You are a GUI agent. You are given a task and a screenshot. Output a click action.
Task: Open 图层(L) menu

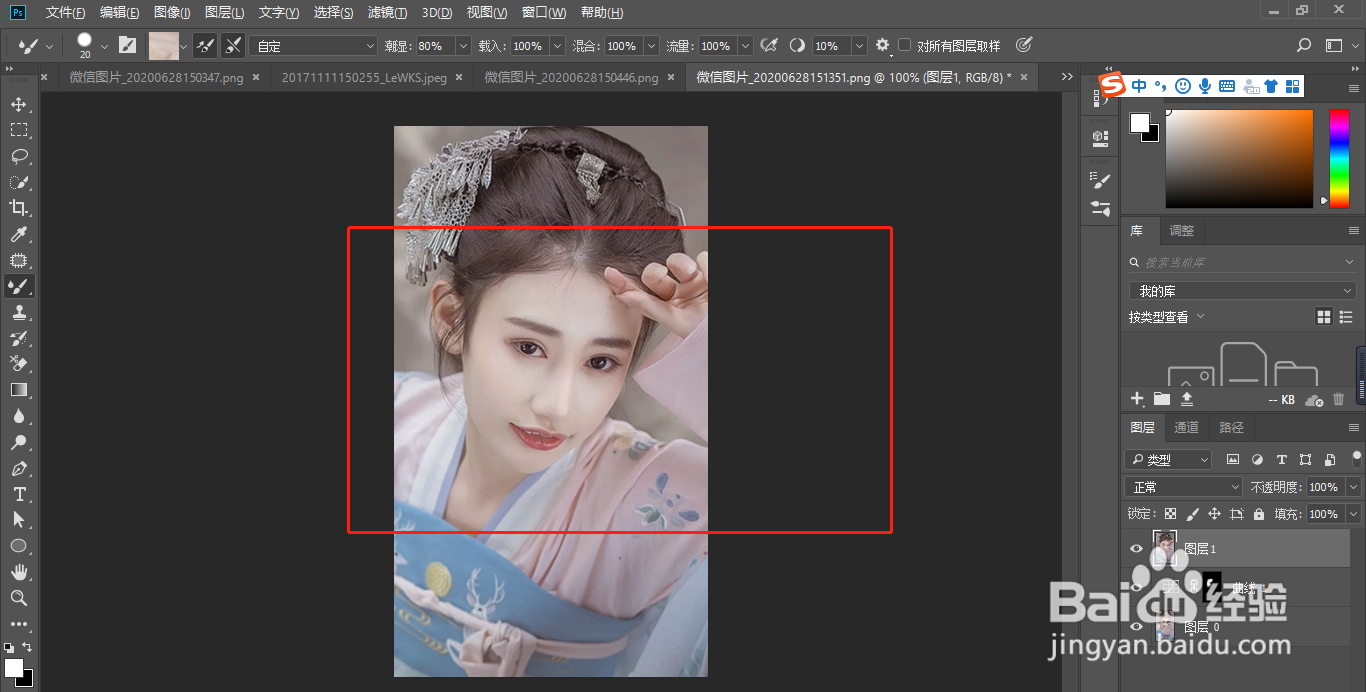[224, 13]
